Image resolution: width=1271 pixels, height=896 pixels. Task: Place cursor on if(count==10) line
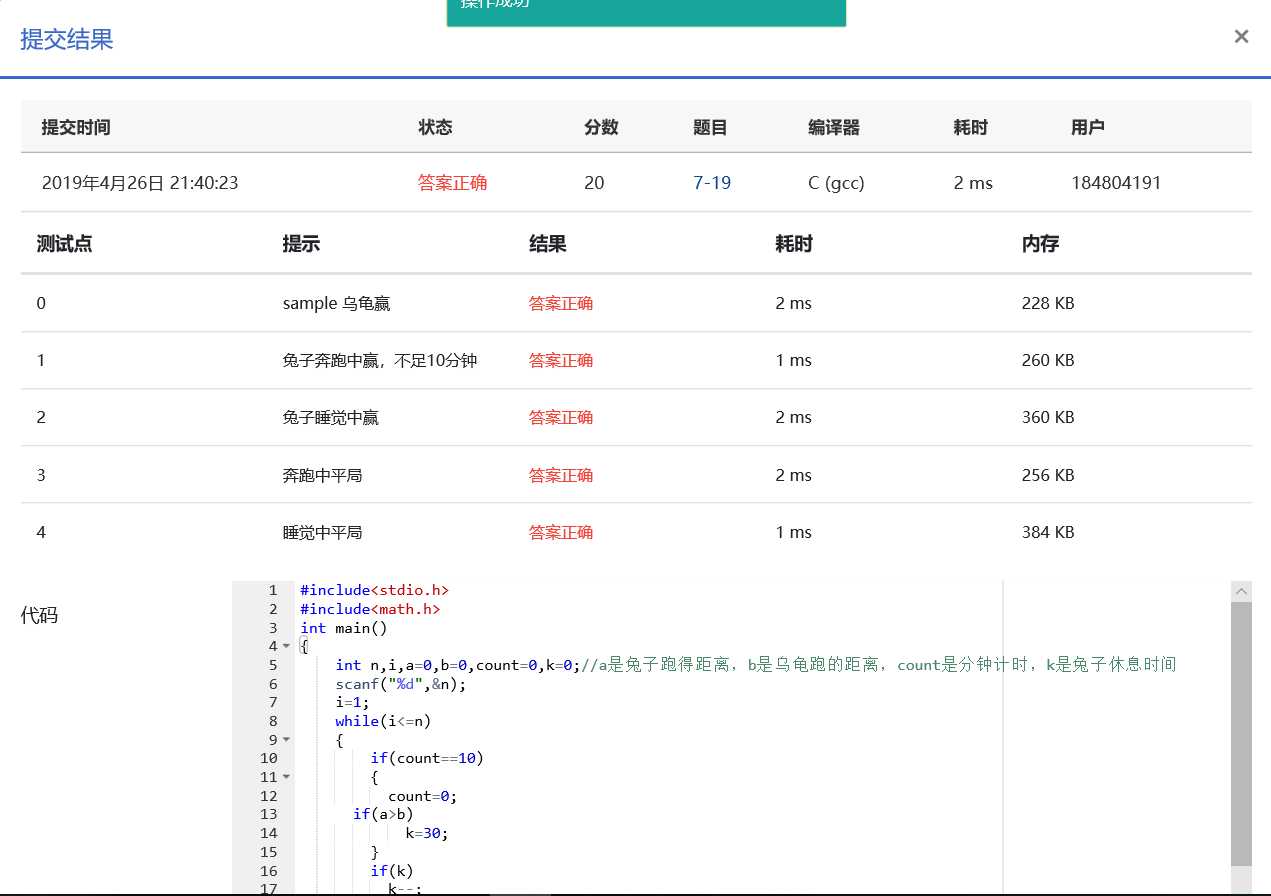(427, 758)
